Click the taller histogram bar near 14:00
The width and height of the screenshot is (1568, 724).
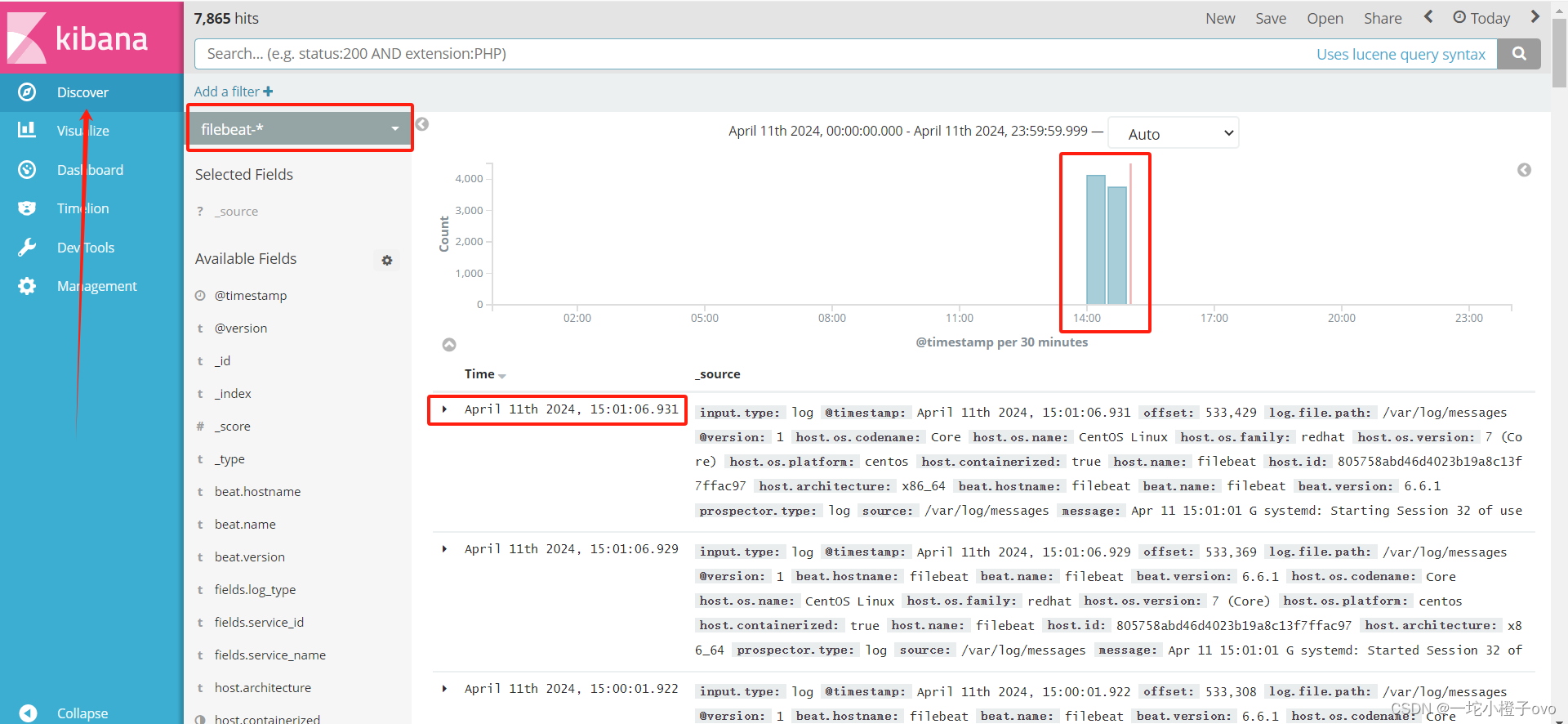pyautogui.click(x=1096, y=239)
